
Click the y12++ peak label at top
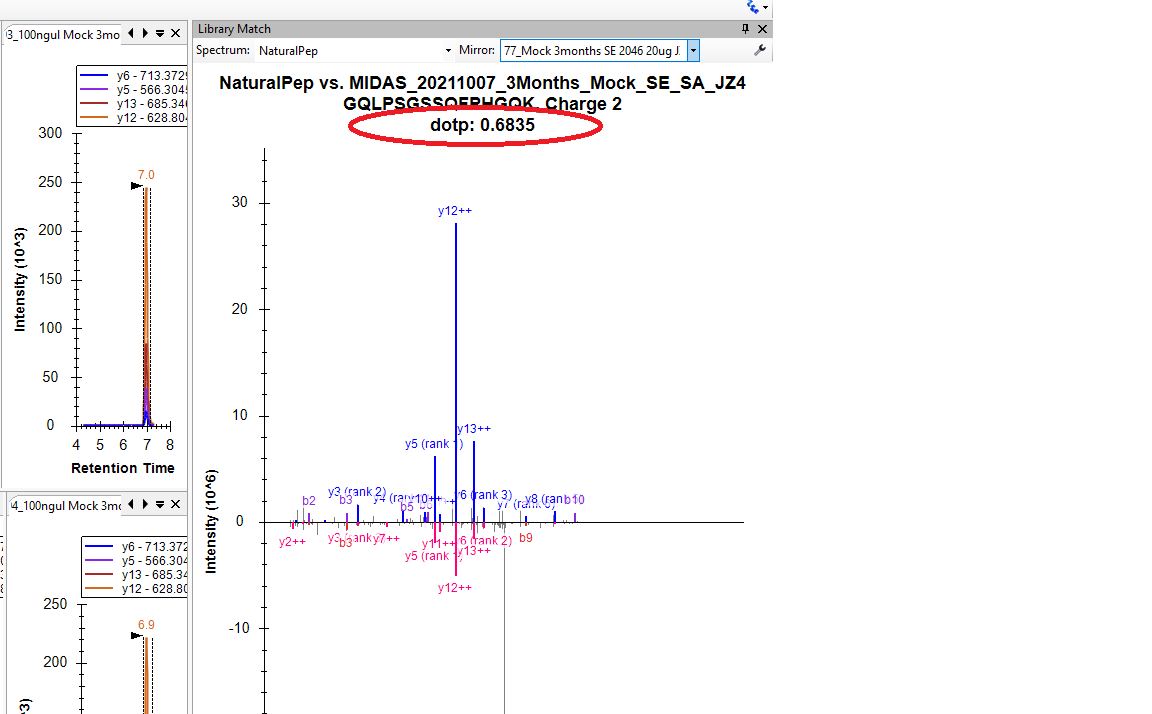455,211
